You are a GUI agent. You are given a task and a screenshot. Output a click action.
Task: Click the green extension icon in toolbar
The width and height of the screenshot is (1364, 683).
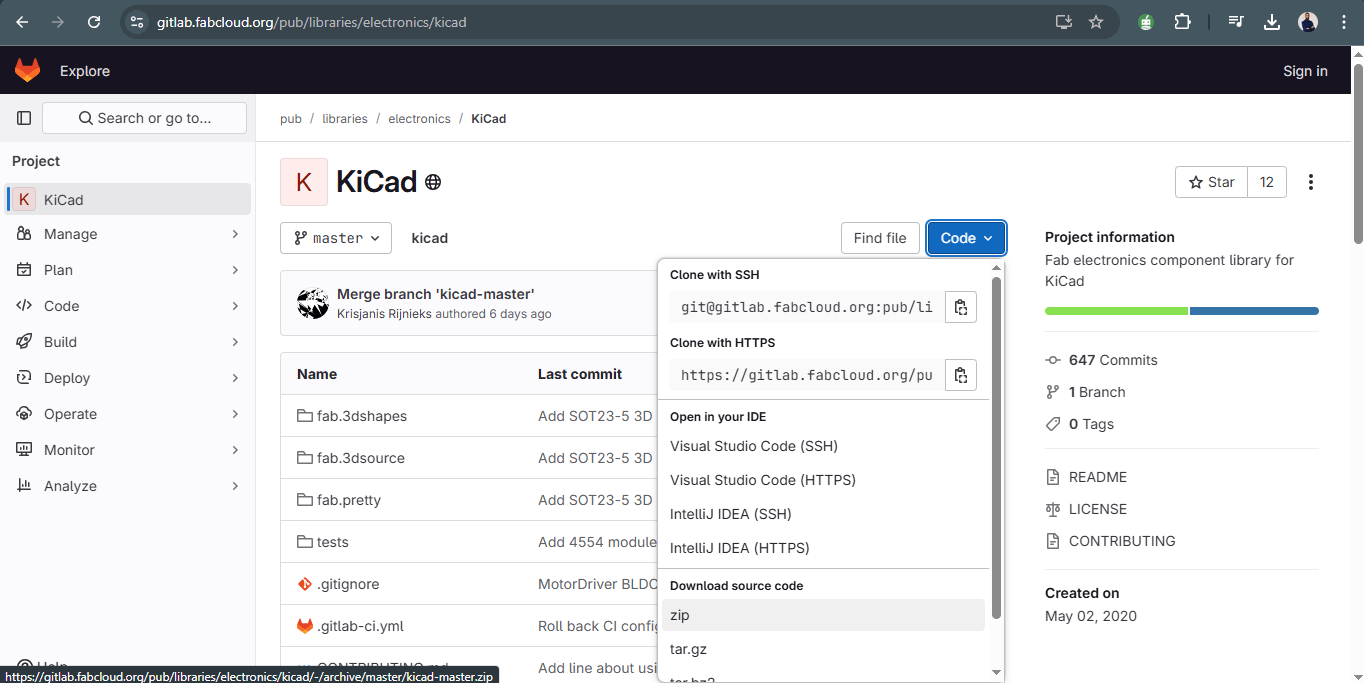[x=1146, y=22]
